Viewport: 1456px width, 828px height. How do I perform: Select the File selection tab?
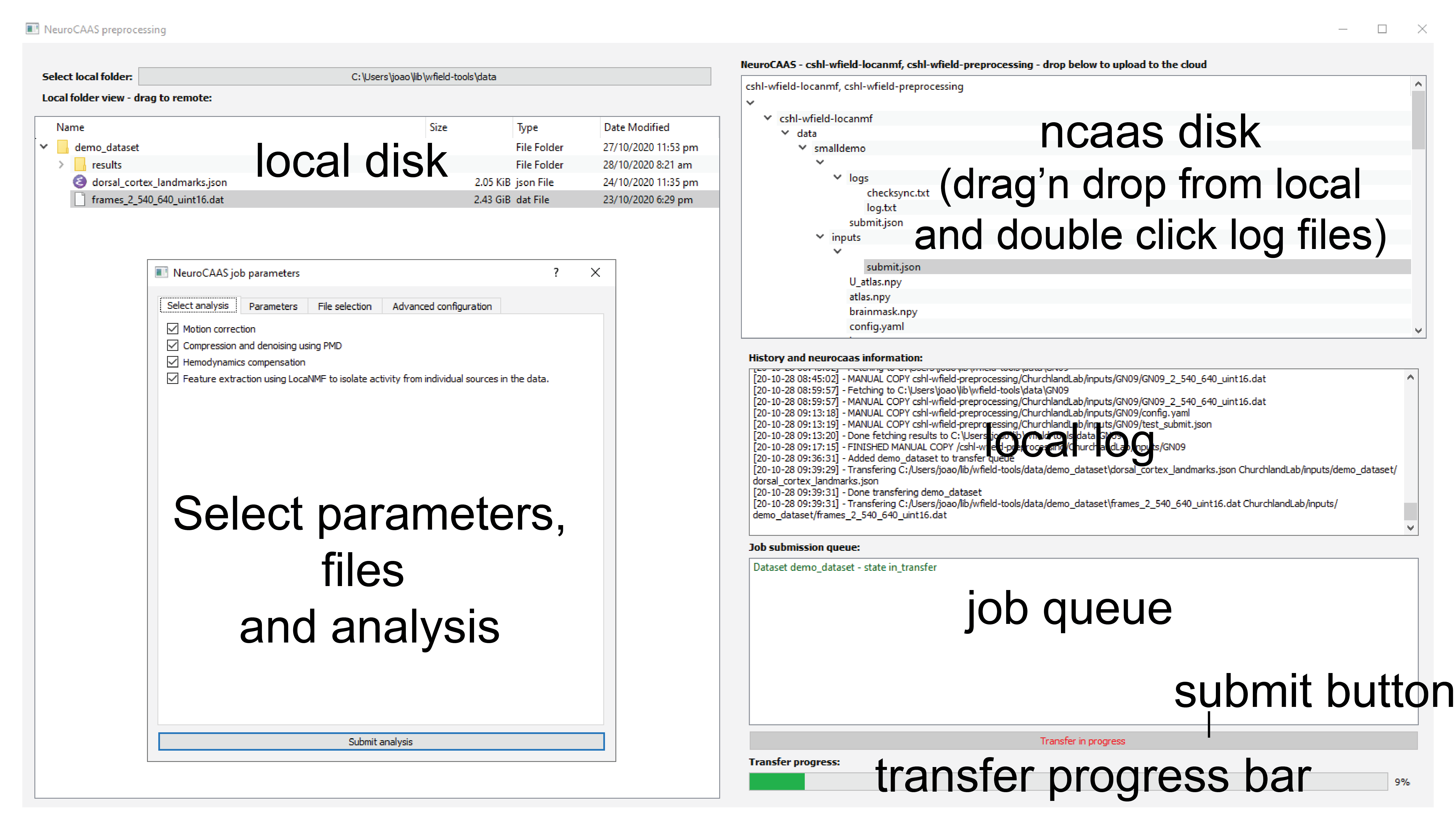(x=344, y=306)
